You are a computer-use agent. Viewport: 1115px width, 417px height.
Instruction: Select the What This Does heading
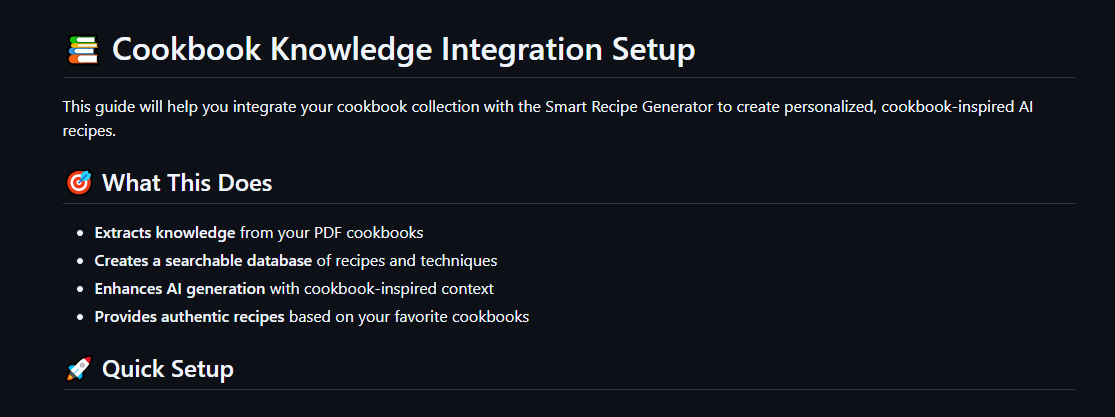tap(187, 183)
